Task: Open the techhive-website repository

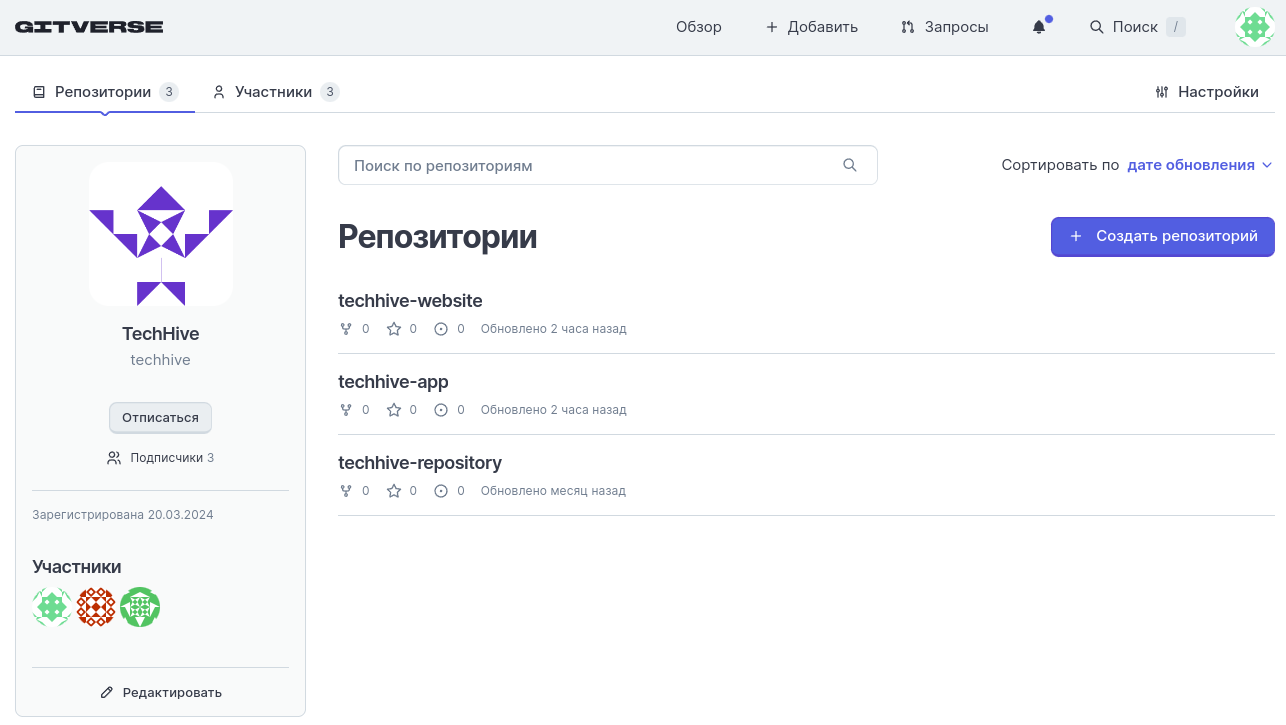Action: click(x=410, y=300)
